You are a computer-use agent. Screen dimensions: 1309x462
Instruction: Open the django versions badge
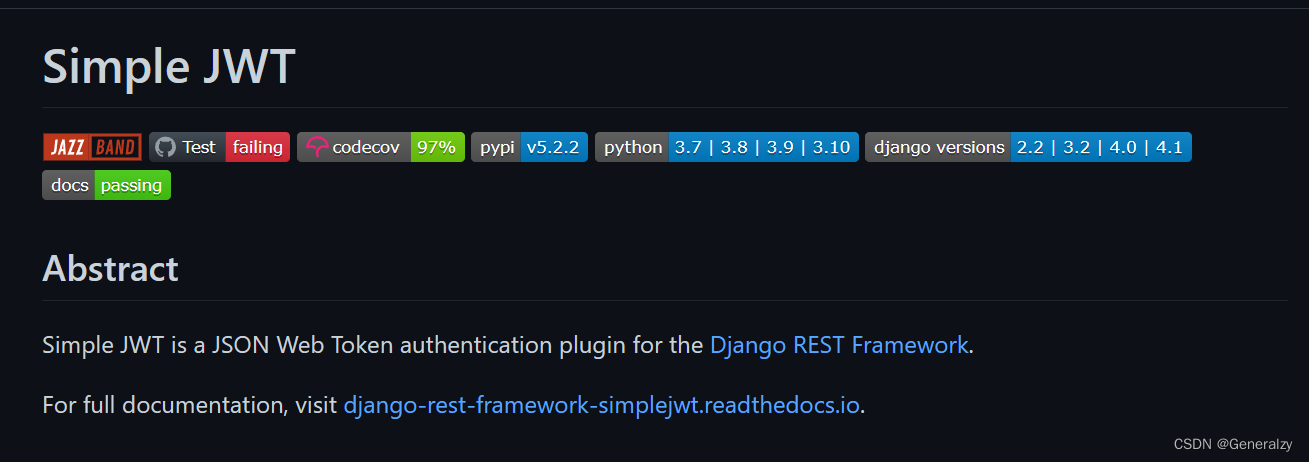[1028, 147]
